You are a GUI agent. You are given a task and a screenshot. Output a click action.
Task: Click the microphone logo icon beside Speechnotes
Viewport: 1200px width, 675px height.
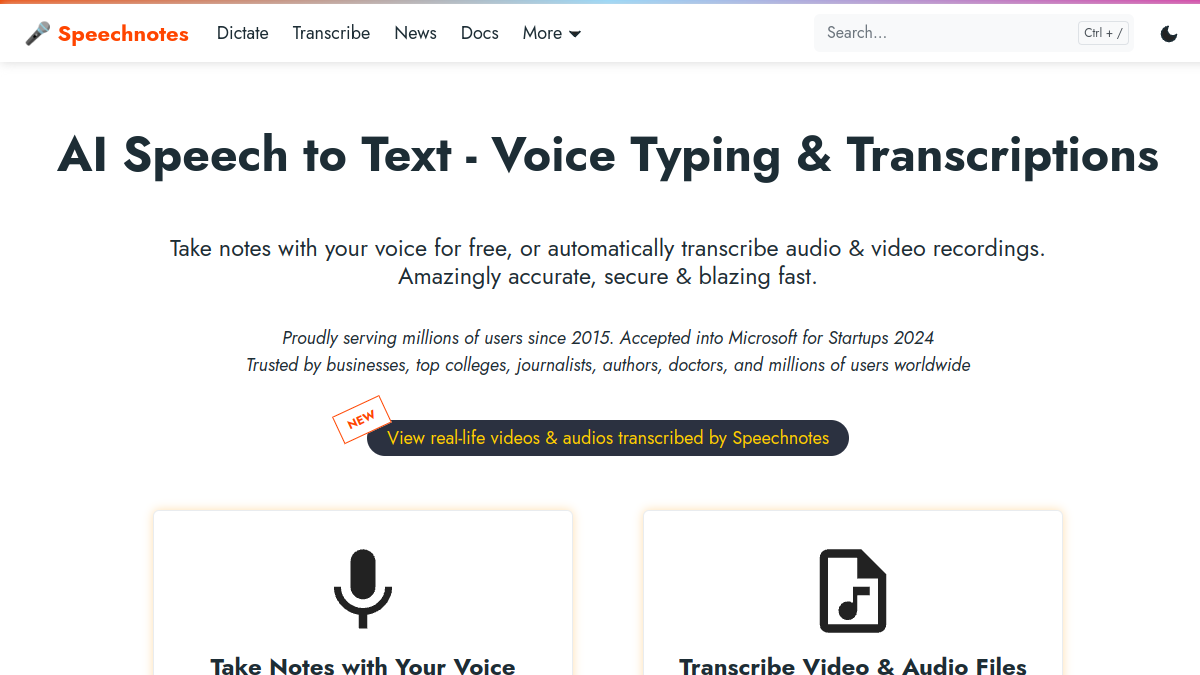tap(38, 34)
